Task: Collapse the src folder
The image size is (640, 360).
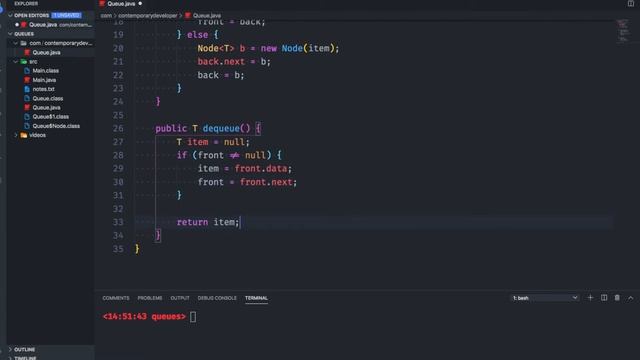Action: tap(16, 62)
